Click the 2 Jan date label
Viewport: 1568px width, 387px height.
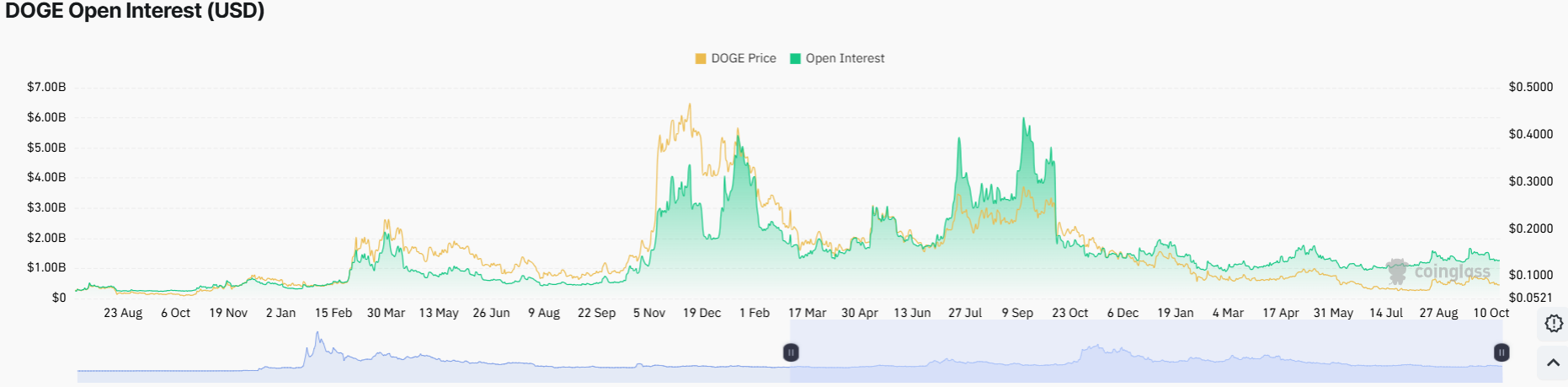point(281,313)
